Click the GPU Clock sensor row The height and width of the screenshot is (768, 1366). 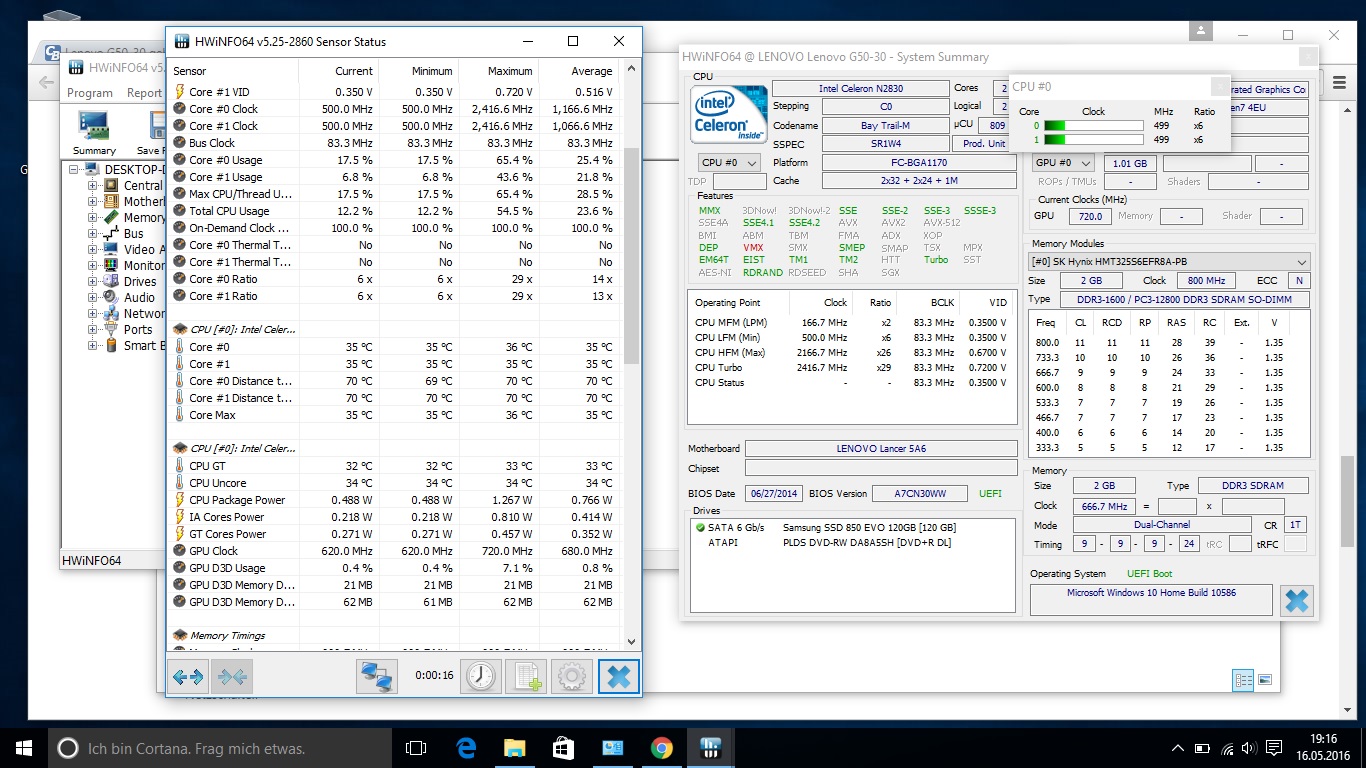pos(394,551)
